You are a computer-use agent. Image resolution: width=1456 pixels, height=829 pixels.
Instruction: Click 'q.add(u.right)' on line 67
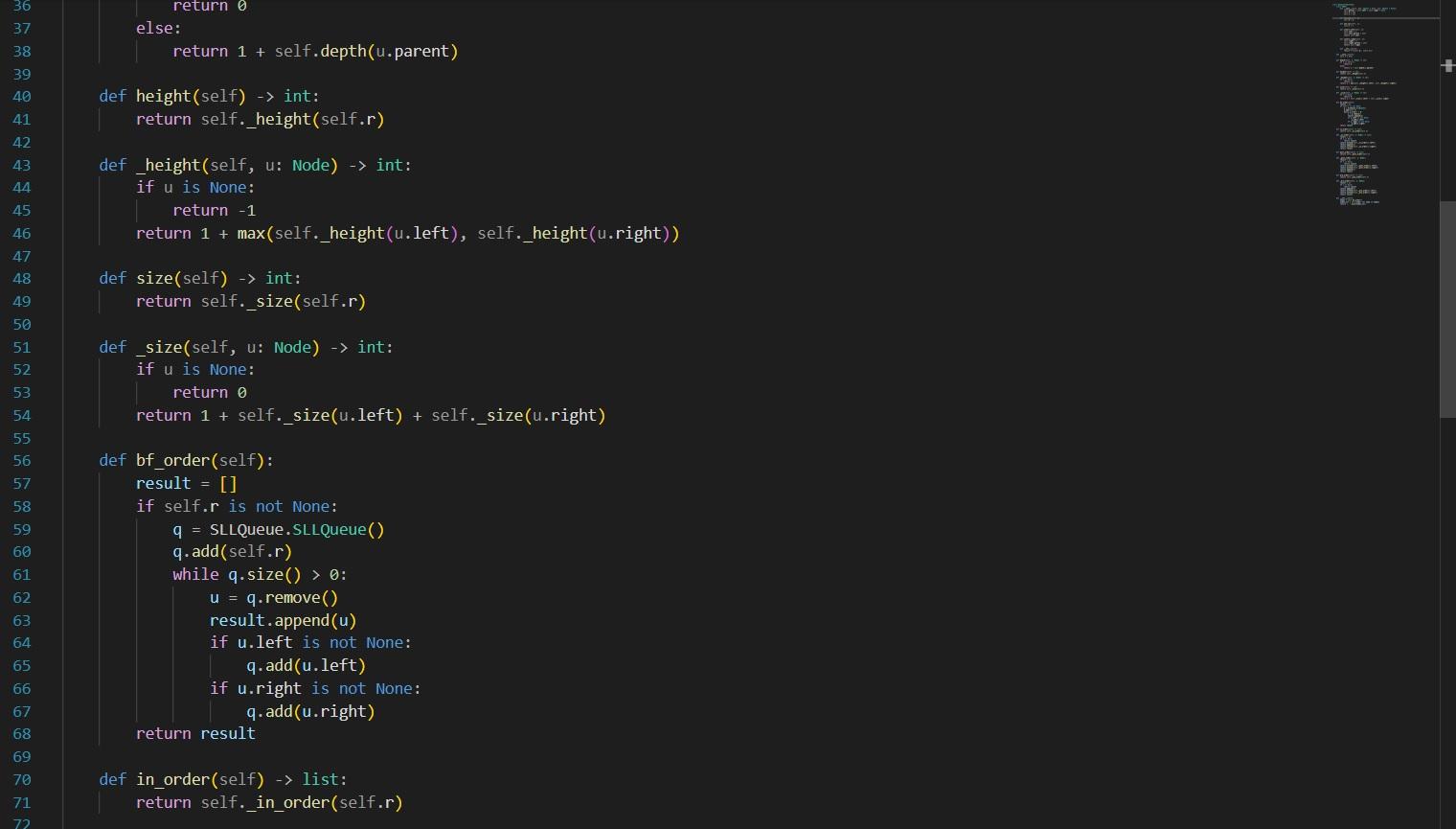tap(311, 711)
